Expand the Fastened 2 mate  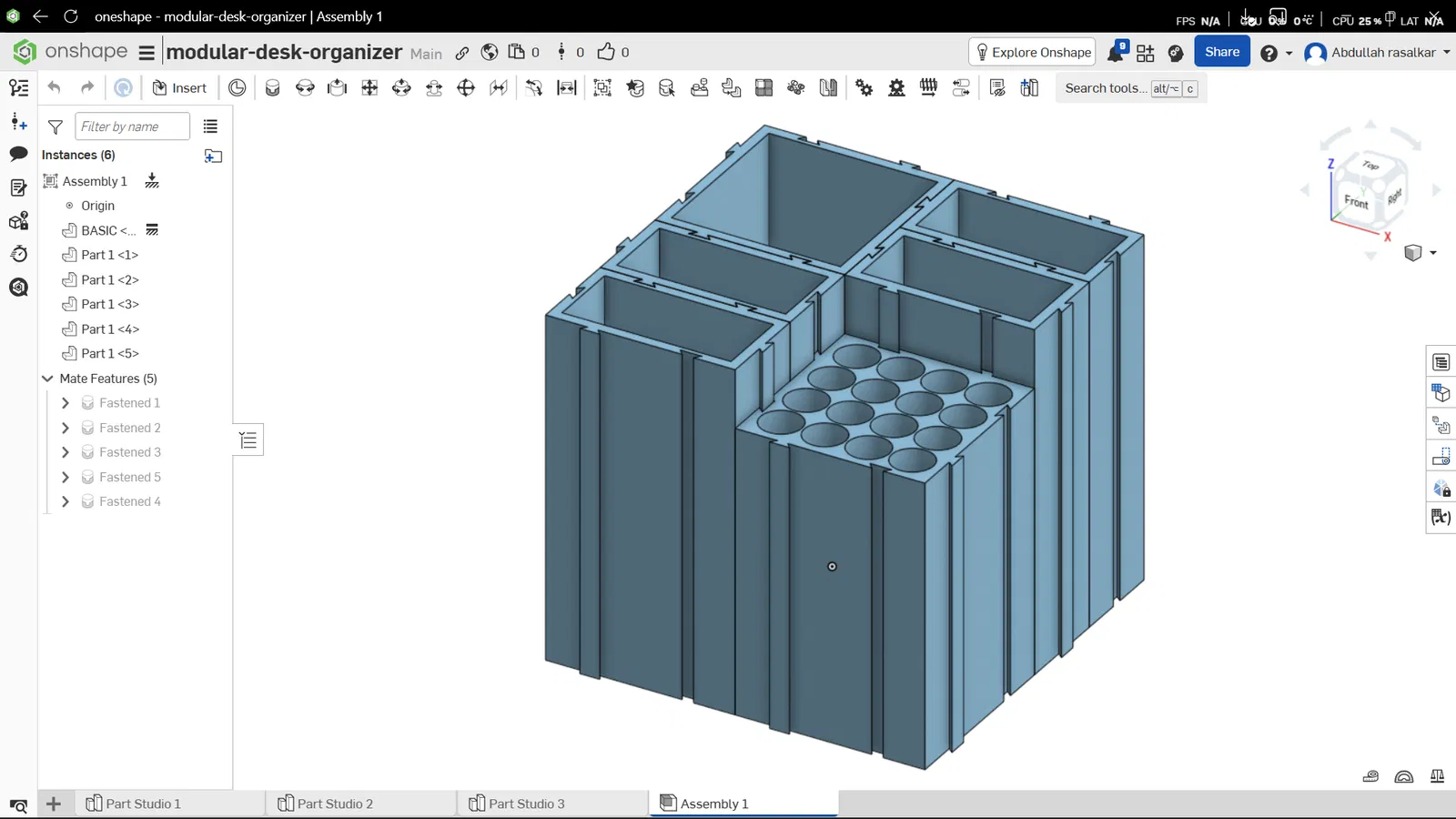tap(66, 428)
